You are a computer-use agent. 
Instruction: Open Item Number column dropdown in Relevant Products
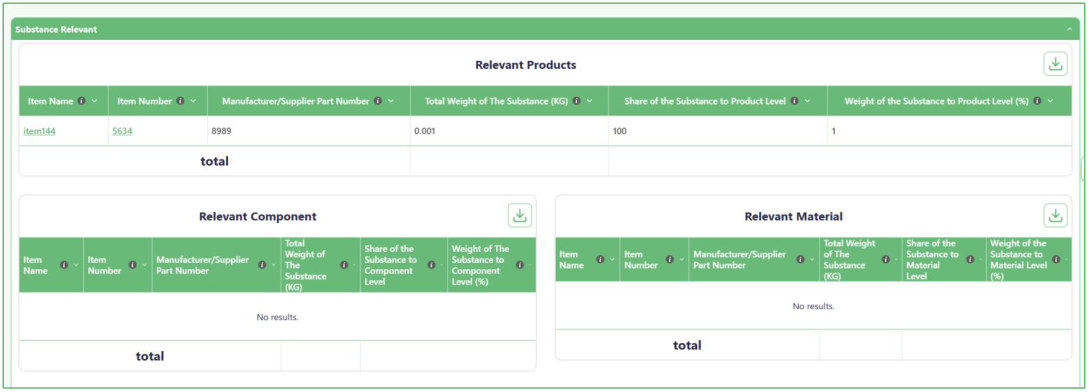click(193, 101)
